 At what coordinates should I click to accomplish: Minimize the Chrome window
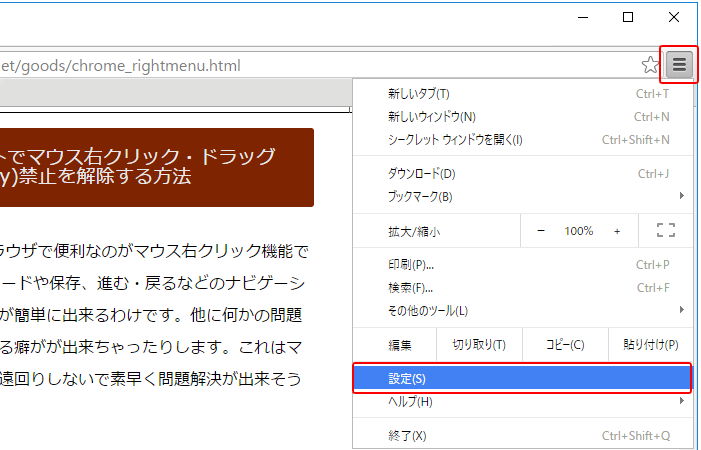point(583,17)
